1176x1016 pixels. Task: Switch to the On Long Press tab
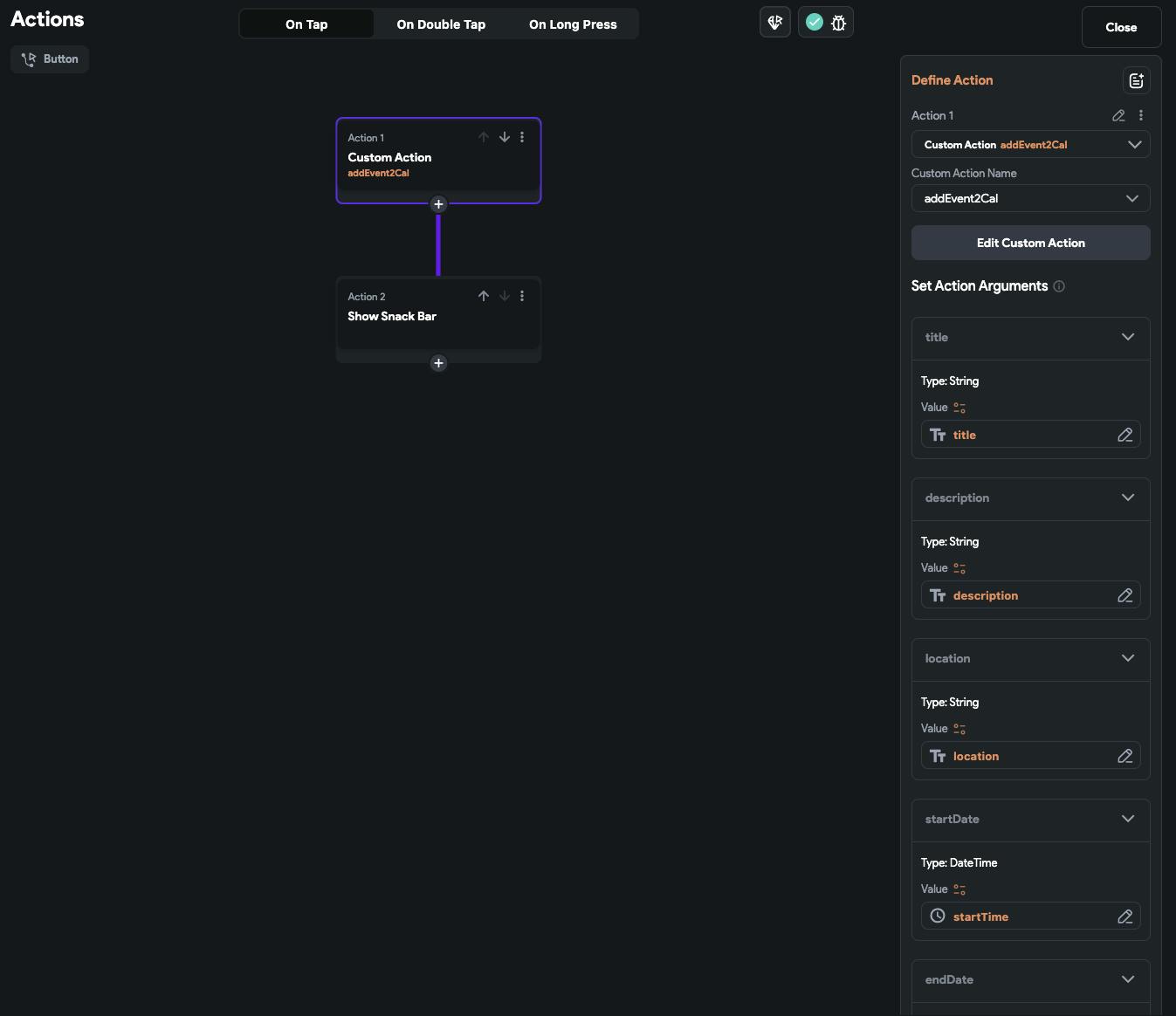pyautogui.click(x=573, y=24)
